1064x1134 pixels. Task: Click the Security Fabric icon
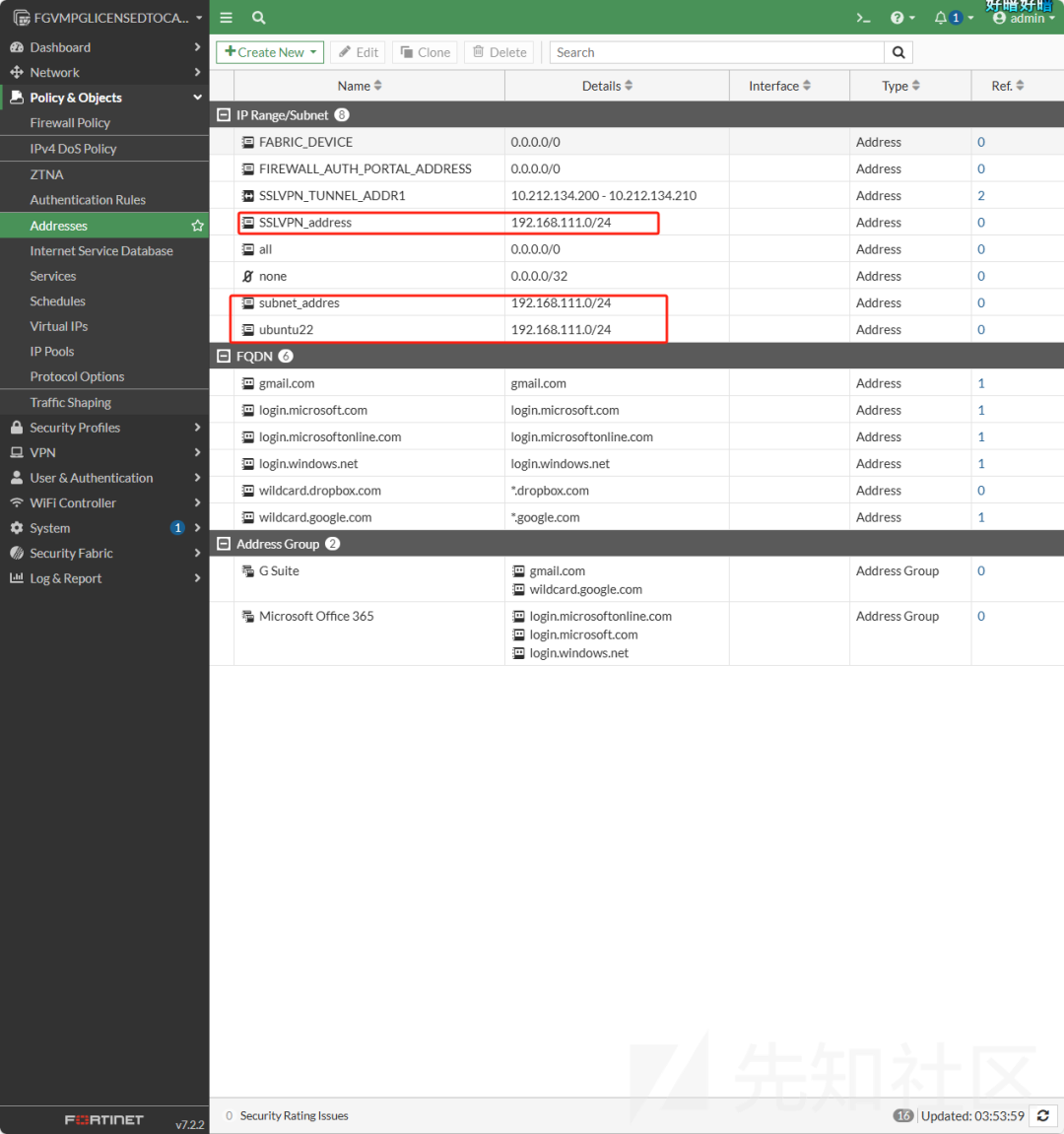pyautogui.click(x=17, y=554)
